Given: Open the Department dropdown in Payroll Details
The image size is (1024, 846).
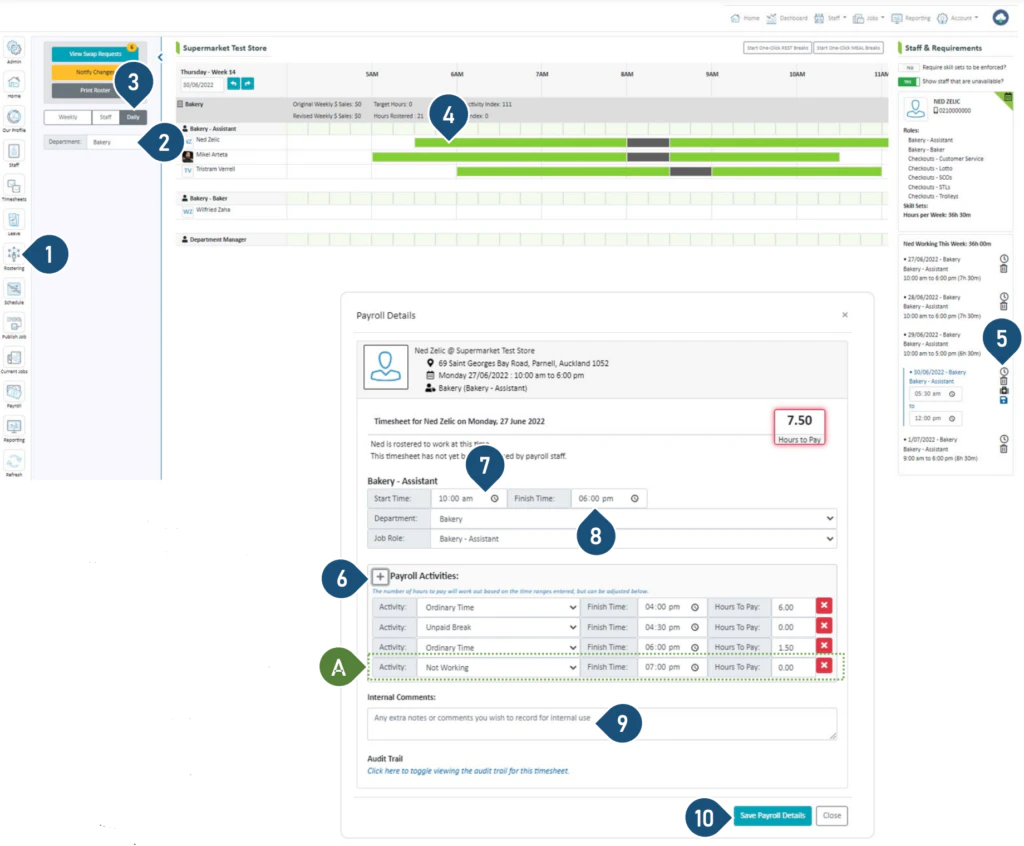Looking at the screenshot, I should (x=633, y=519).
